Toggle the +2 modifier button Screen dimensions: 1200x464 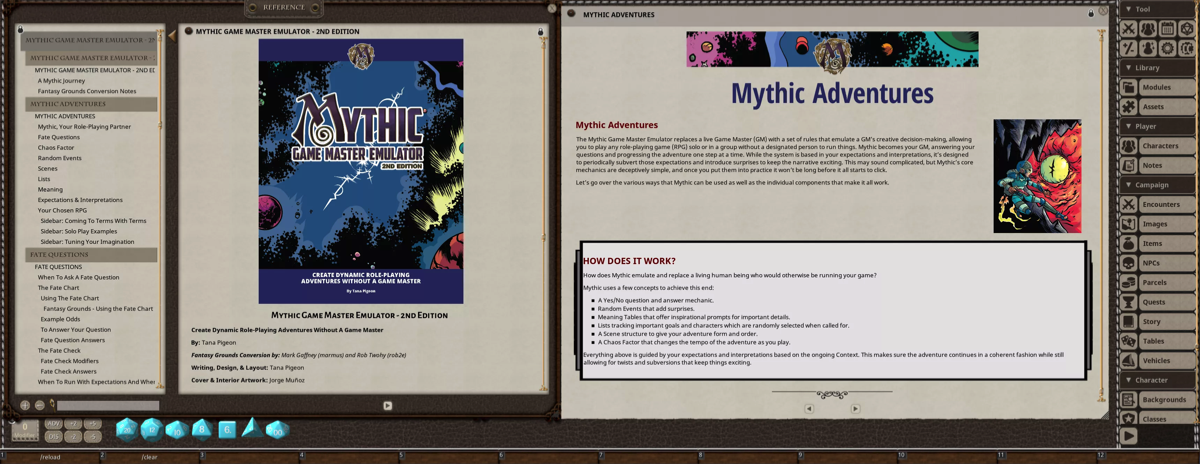(x=73, y=424)
